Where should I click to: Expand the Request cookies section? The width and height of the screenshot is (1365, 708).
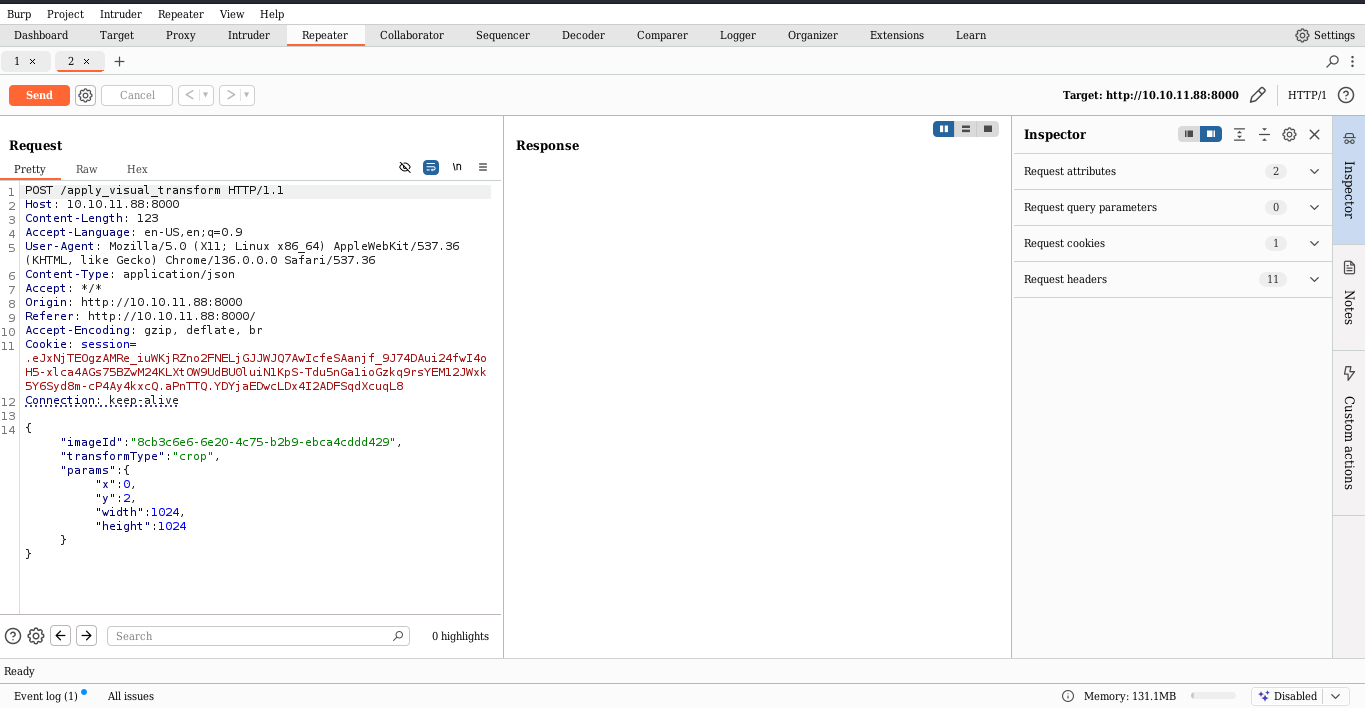(x=1315, y=243)
